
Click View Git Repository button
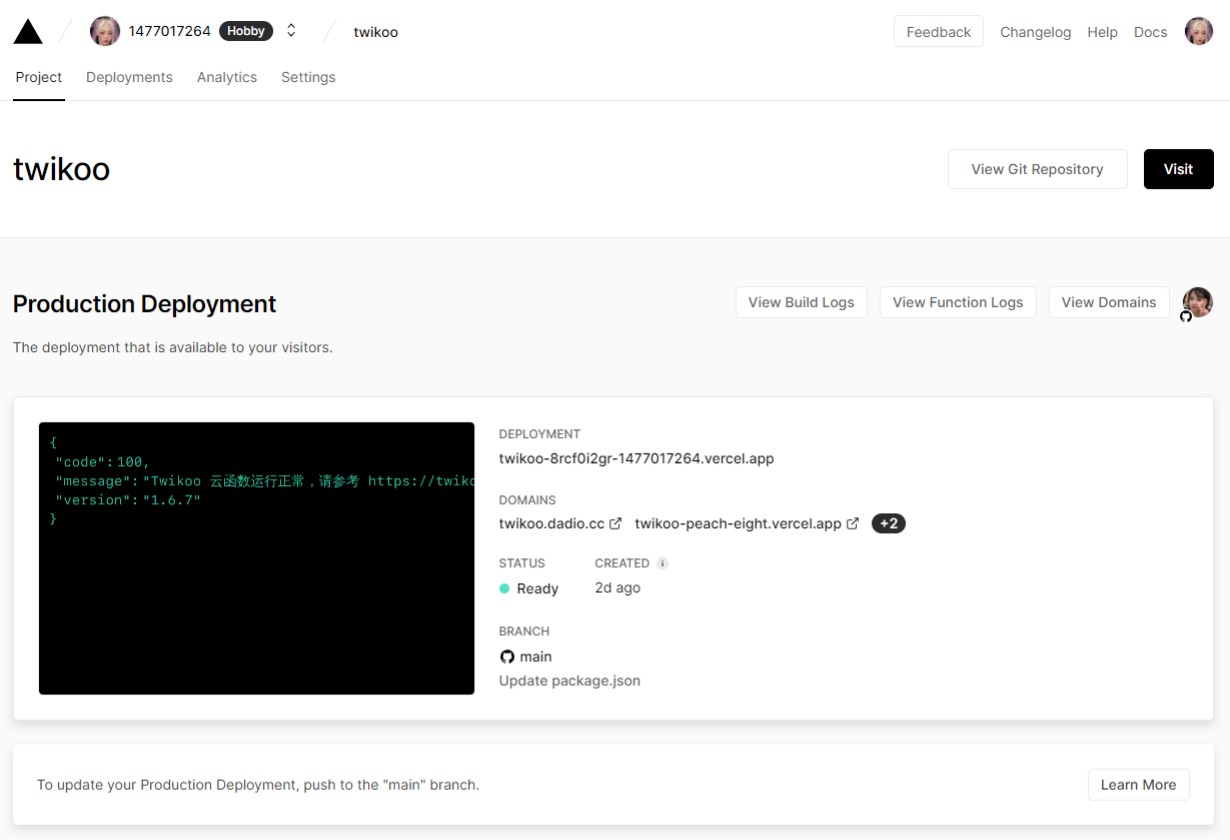(1037, 169)
